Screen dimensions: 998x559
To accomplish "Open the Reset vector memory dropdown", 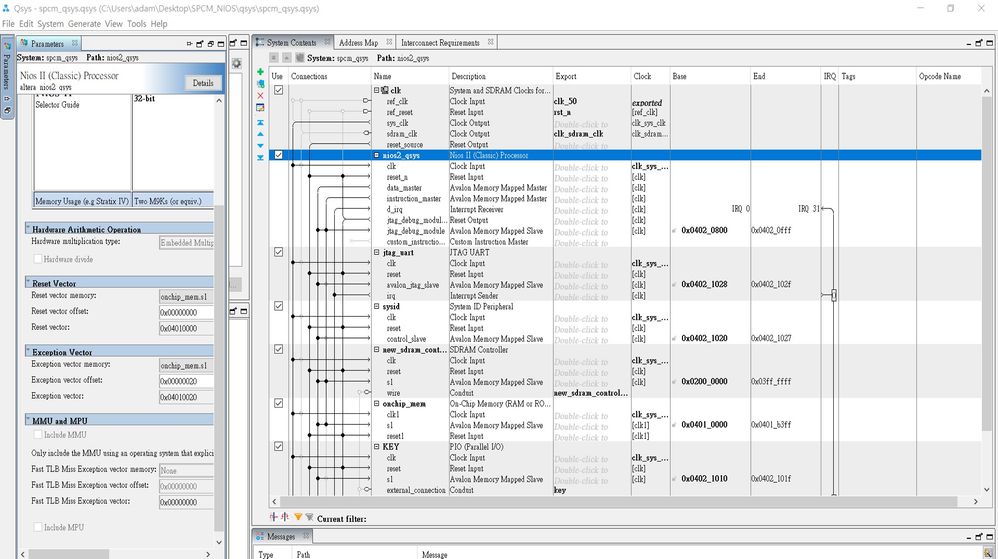I will [185, 297].
